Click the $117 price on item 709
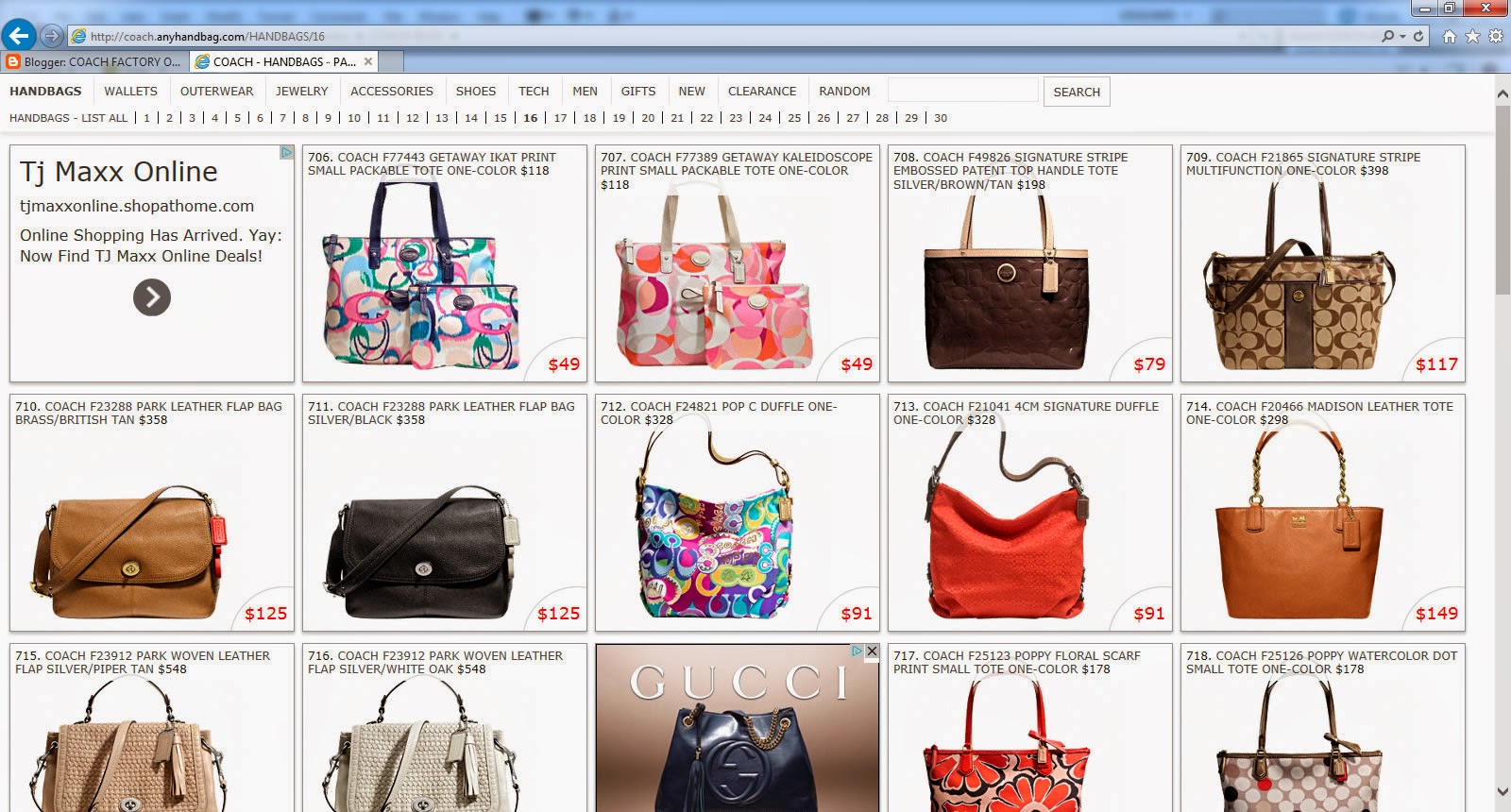 tap(1436, 364)
